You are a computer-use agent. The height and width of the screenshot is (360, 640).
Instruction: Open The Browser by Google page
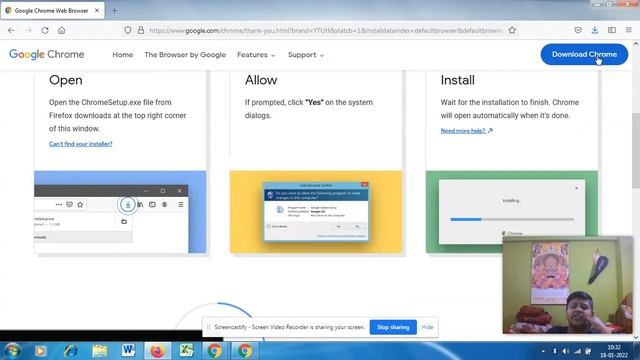(185, 55)
